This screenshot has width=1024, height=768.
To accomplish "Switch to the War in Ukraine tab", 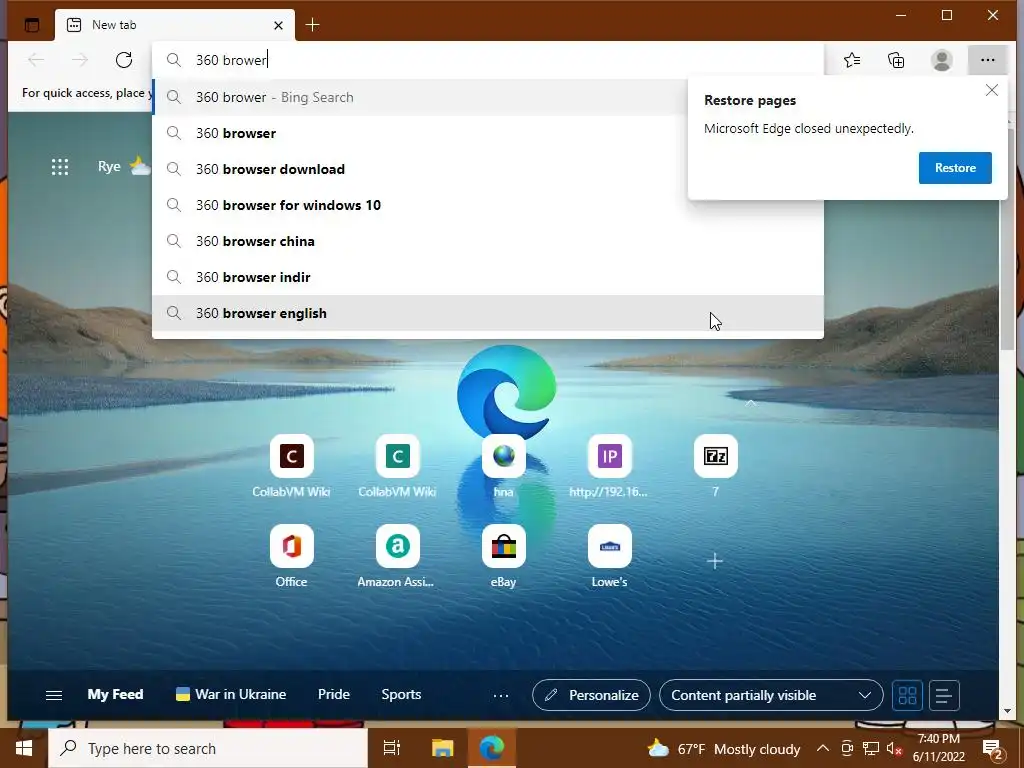I will [x=231, y=695].
